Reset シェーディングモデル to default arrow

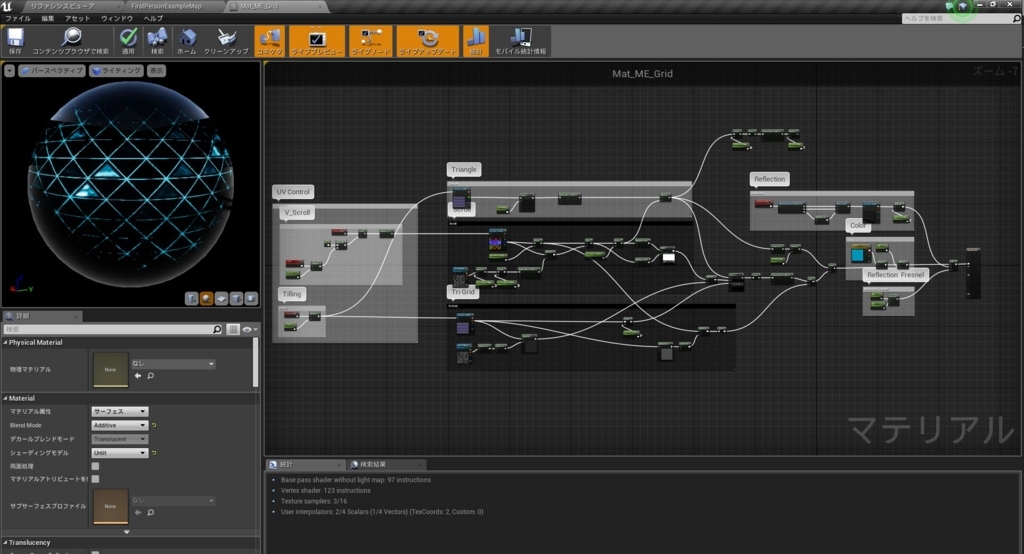point(154,453)
